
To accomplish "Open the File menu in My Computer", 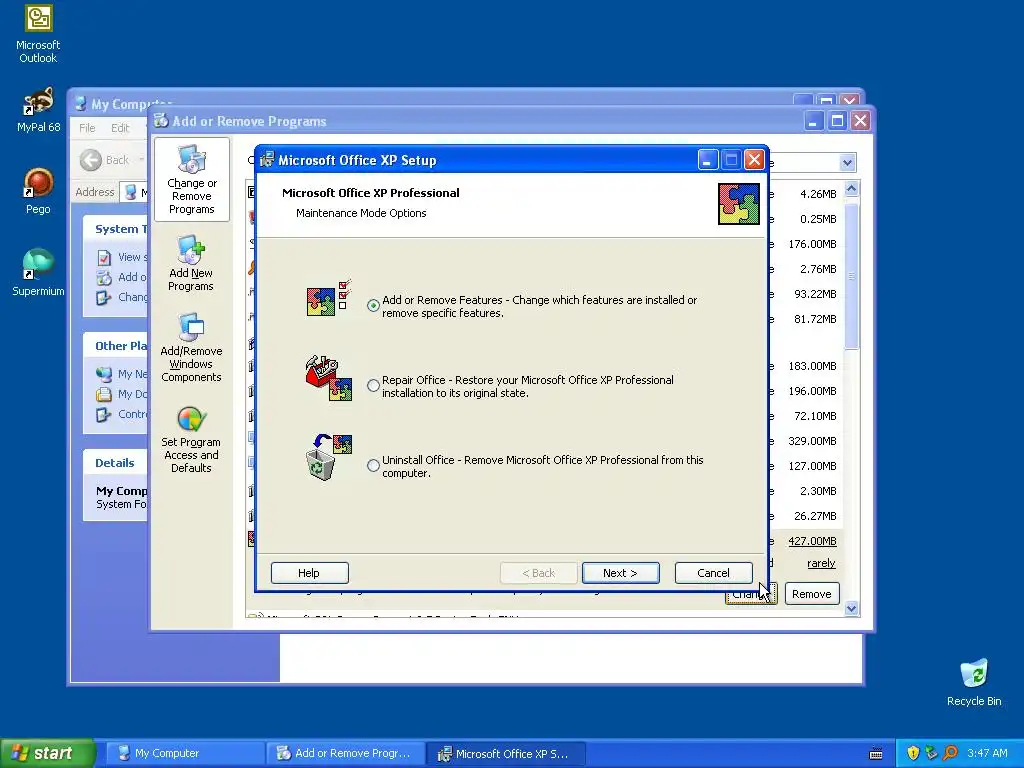I will pos(87,128).
